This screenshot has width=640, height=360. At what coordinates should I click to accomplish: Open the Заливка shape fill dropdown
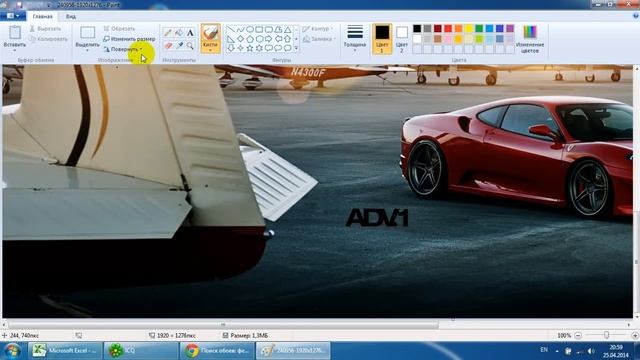point(319,39)
